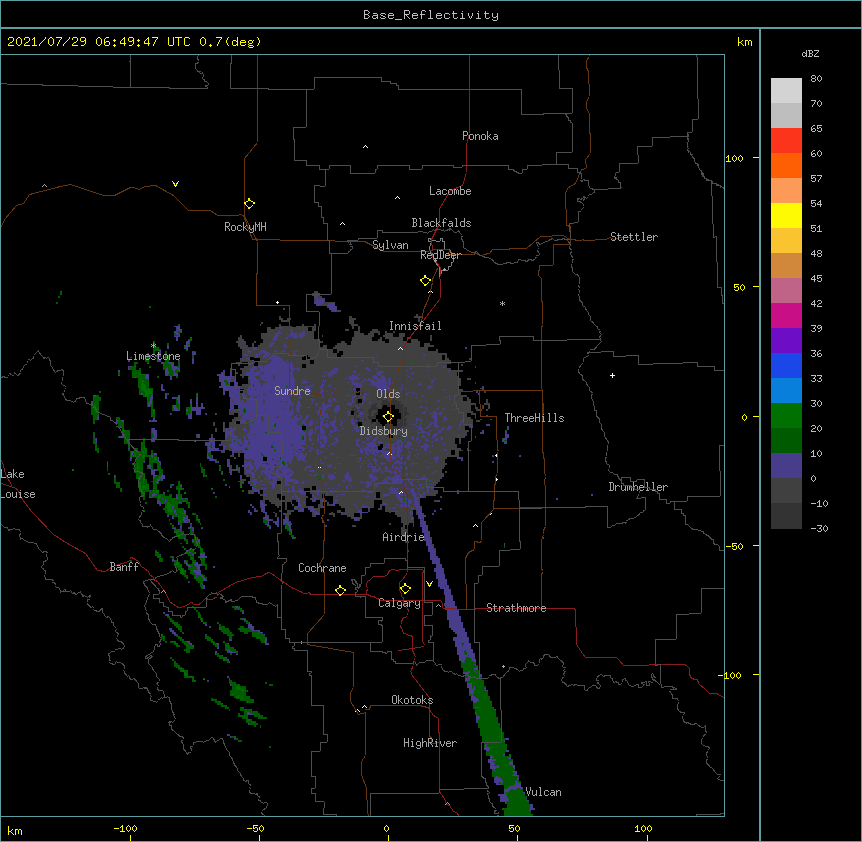Select the red 60-65 dBZ legend swatch
862x842 pixels.
coord(786,140)
